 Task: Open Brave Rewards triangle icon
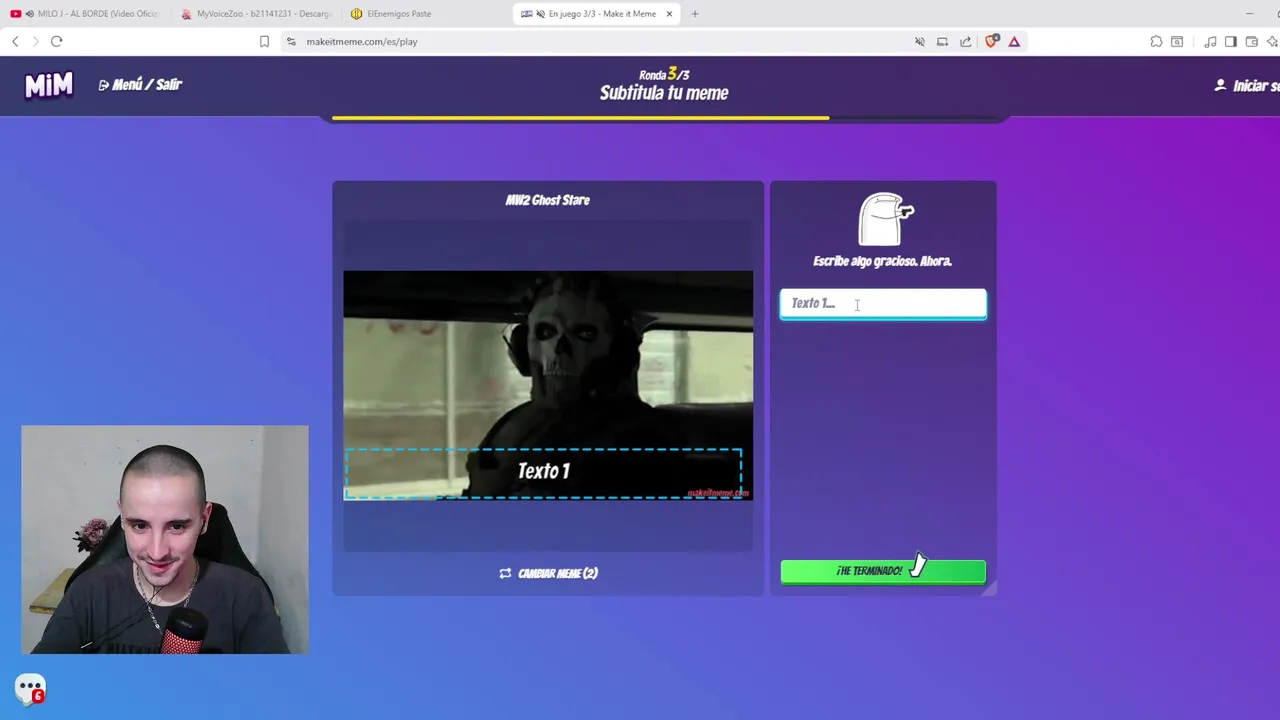[x=1014, y=41]
